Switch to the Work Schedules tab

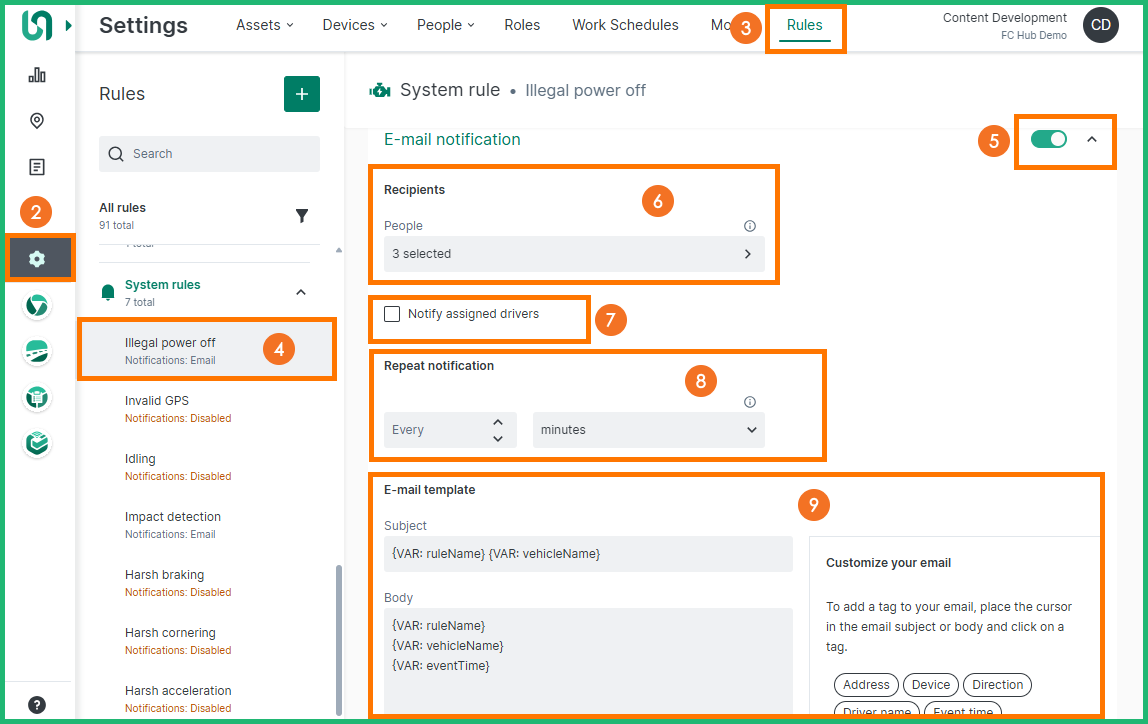pyautogui.click(x=625, y=25)
